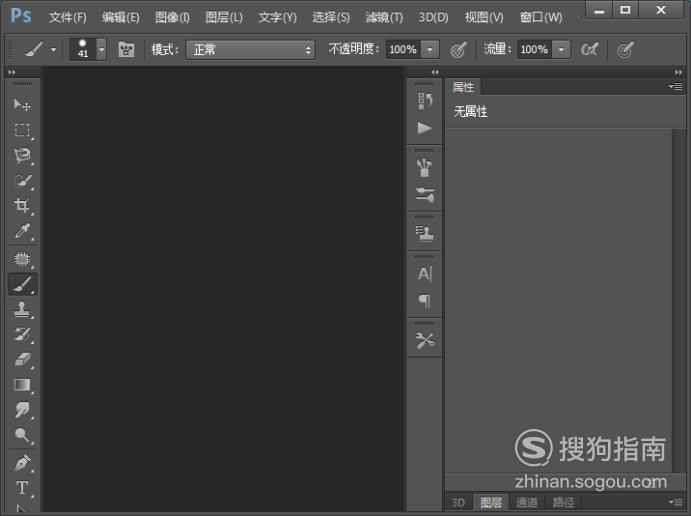Open the Brush panel icon
Screen dimensions: 691x516
[x=425, y=195]
